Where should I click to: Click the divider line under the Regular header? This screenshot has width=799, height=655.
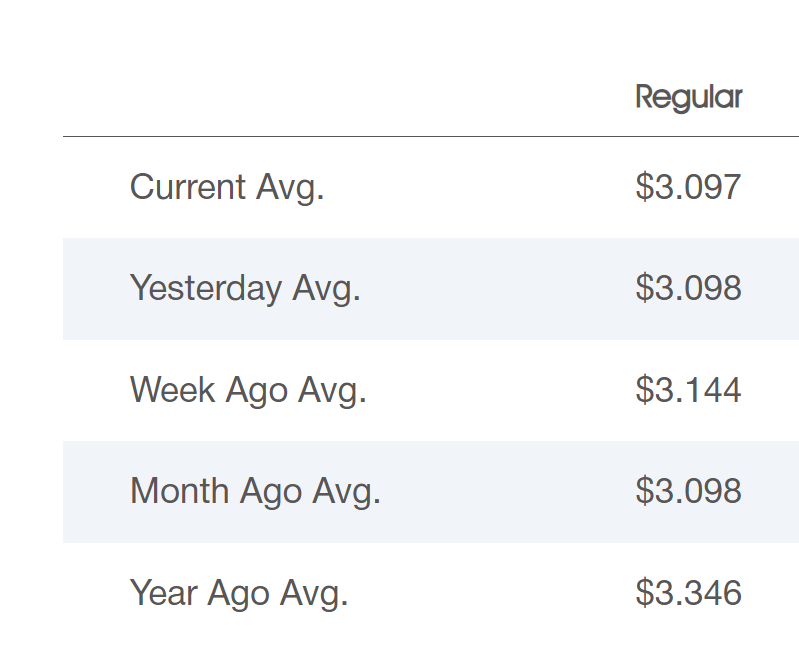pos(431,137)
